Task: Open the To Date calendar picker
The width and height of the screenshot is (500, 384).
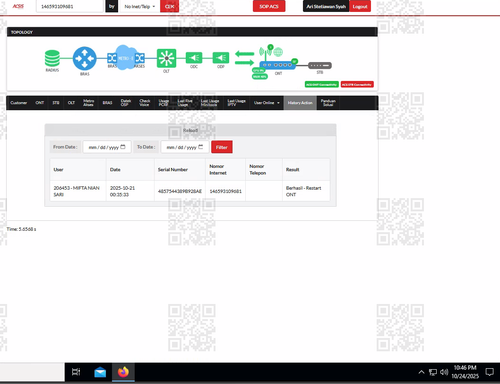Action: [201, 147]
